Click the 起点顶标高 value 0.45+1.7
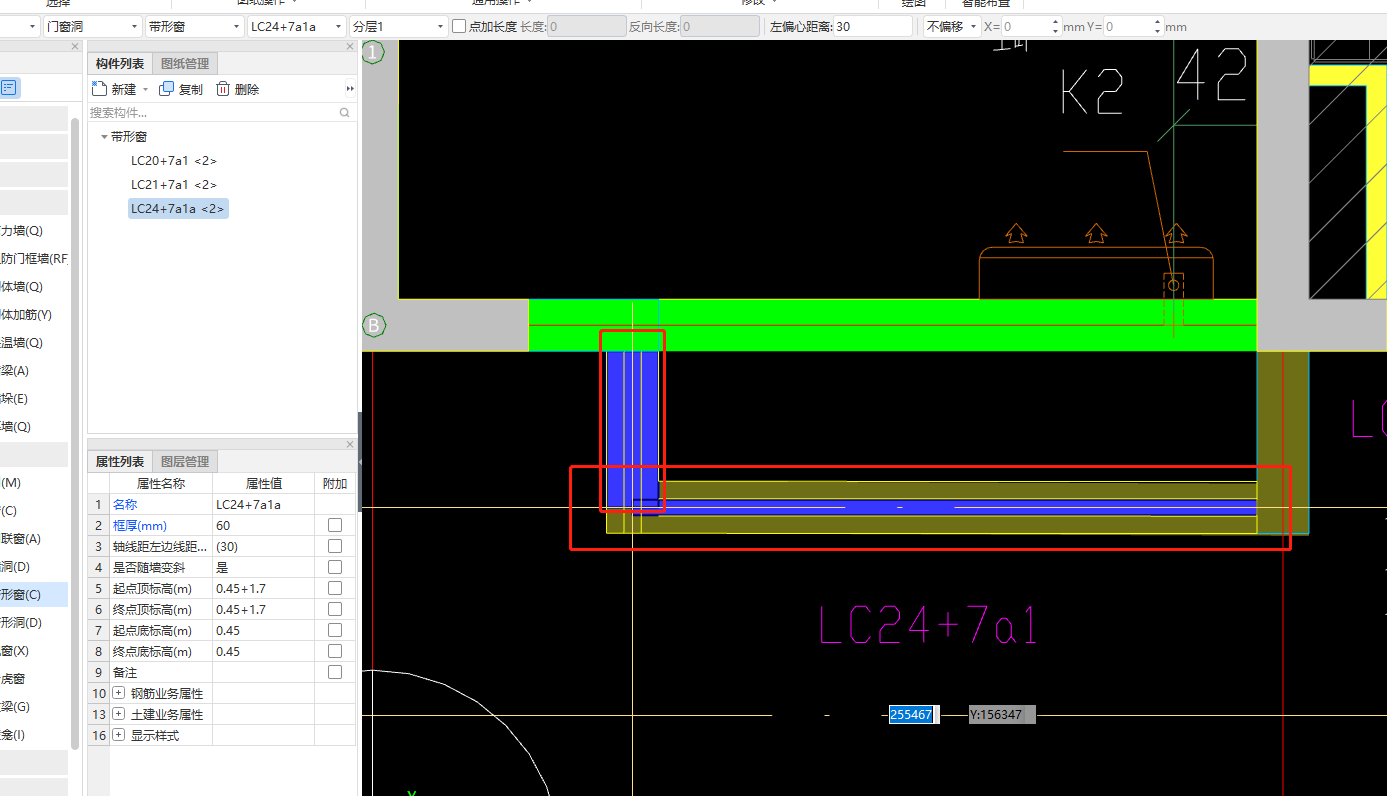Image resolution: width=1387 pixels, height=796 pixels. [x=263, y=588]
